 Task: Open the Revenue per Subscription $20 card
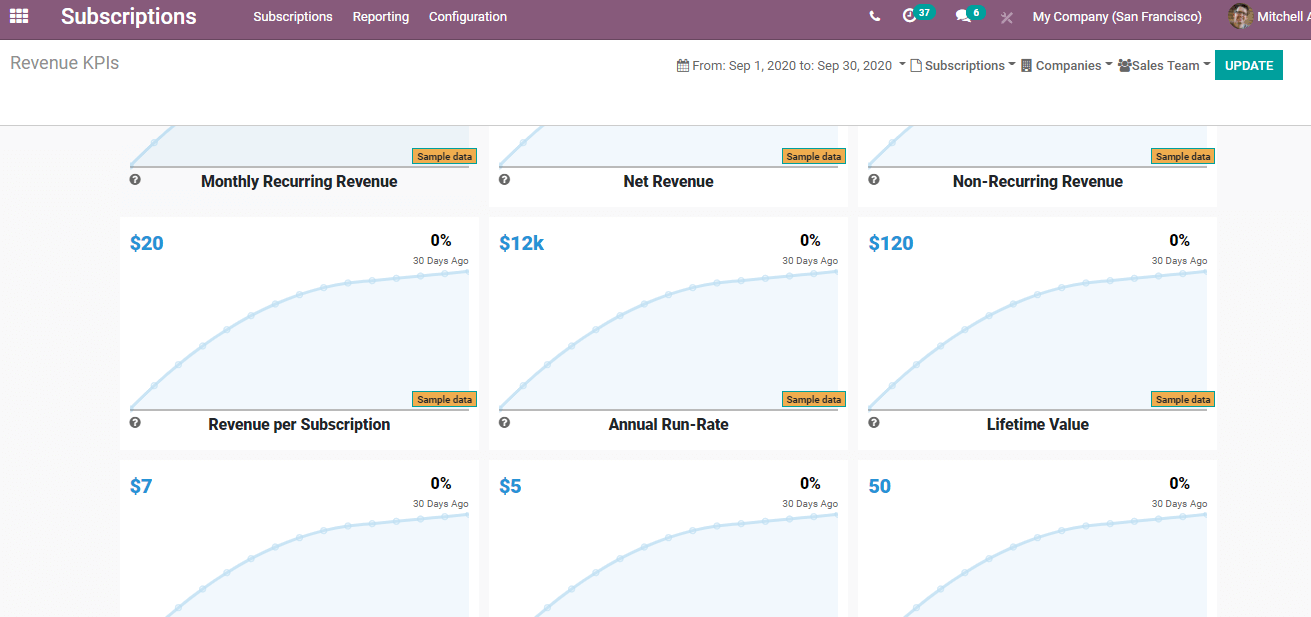tap(299, 333)
